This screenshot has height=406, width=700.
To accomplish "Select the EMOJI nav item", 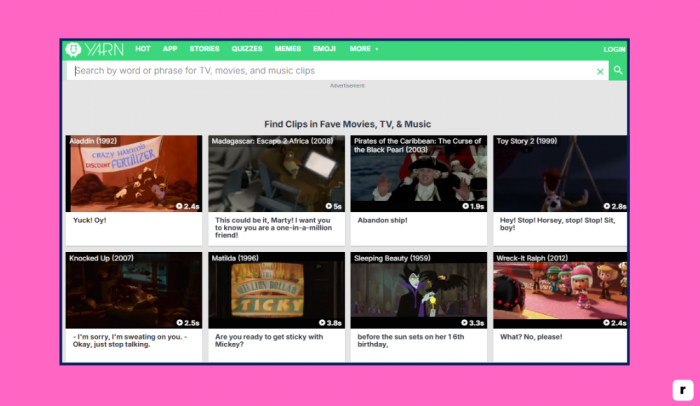I will [x=325, y=49].
